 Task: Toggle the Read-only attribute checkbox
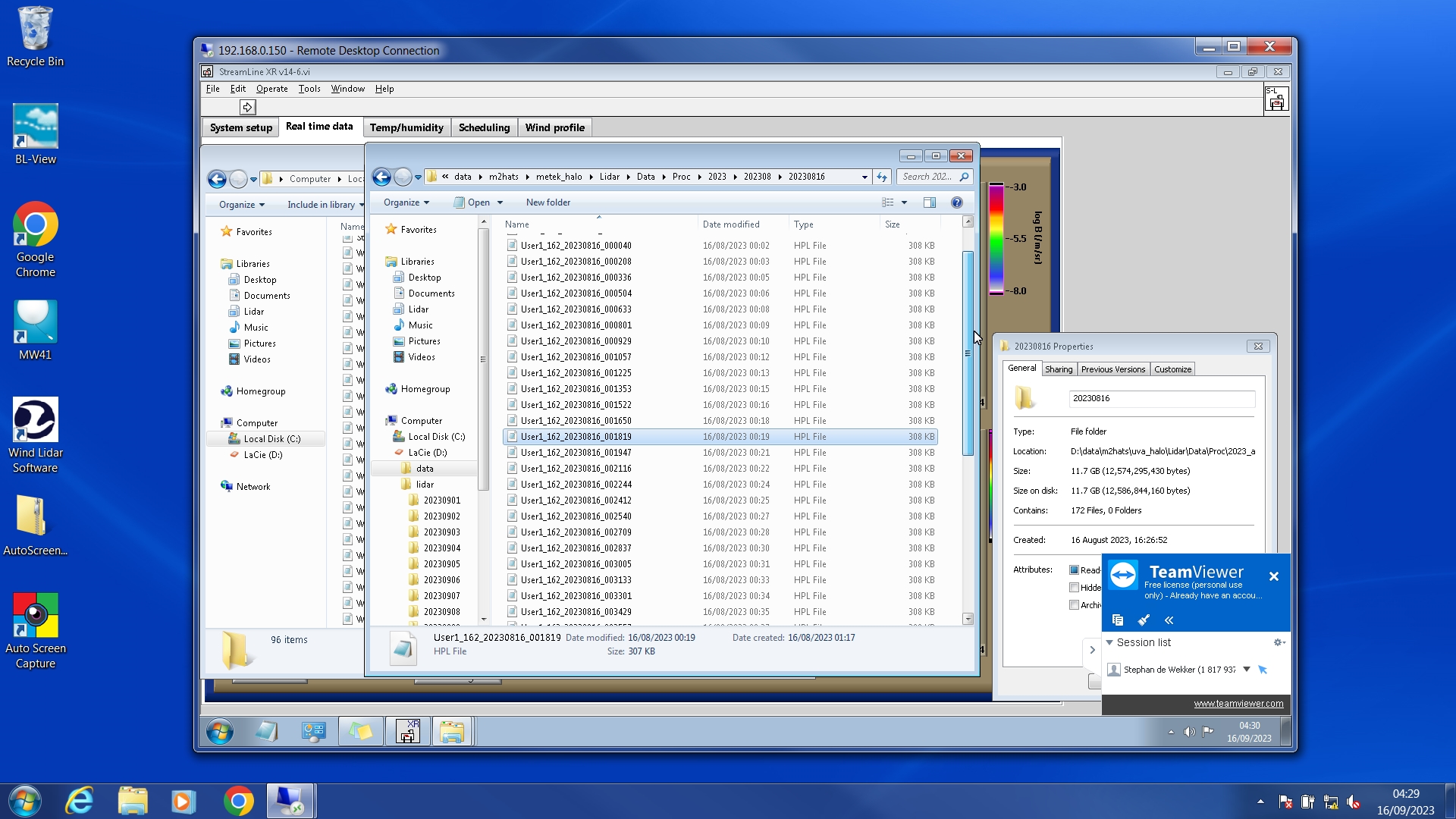click(x=1074, y=570)
